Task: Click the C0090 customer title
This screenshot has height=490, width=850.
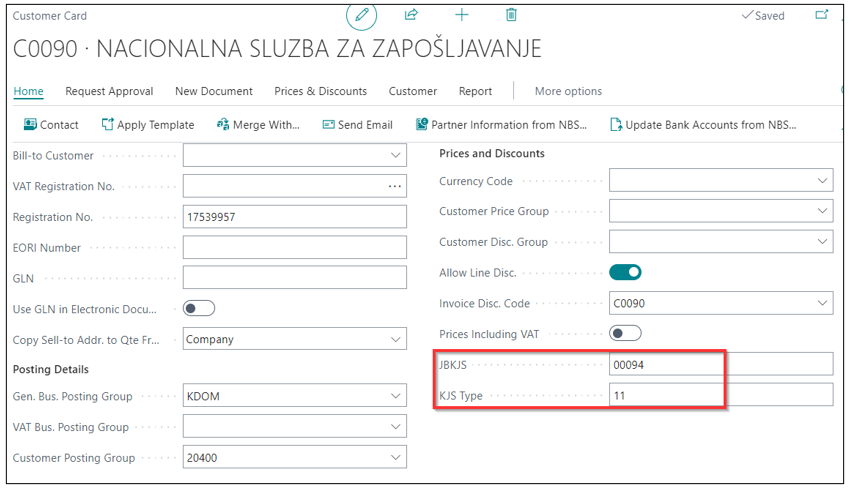Action: 277,49
